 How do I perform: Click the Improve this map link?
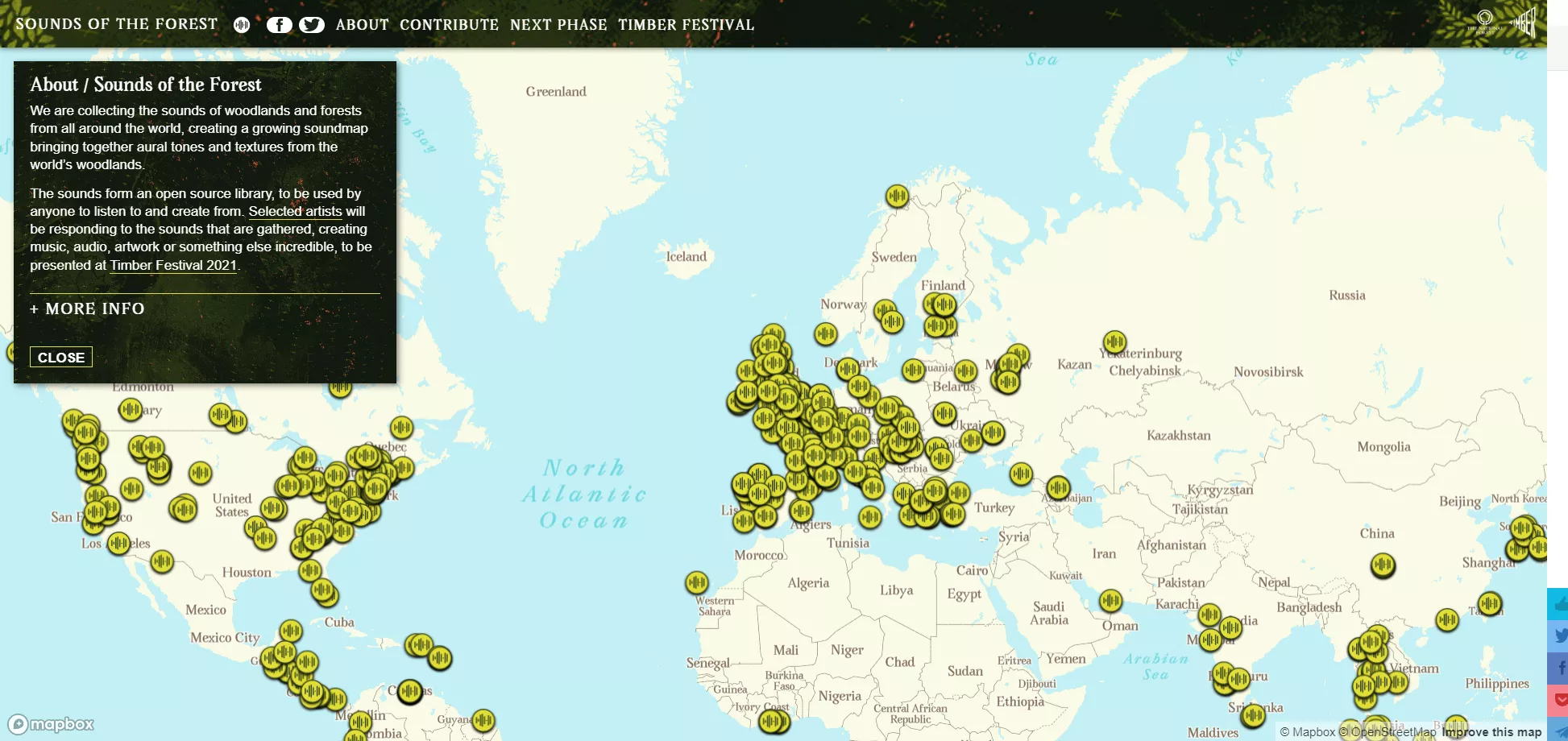coord(1491,732)
